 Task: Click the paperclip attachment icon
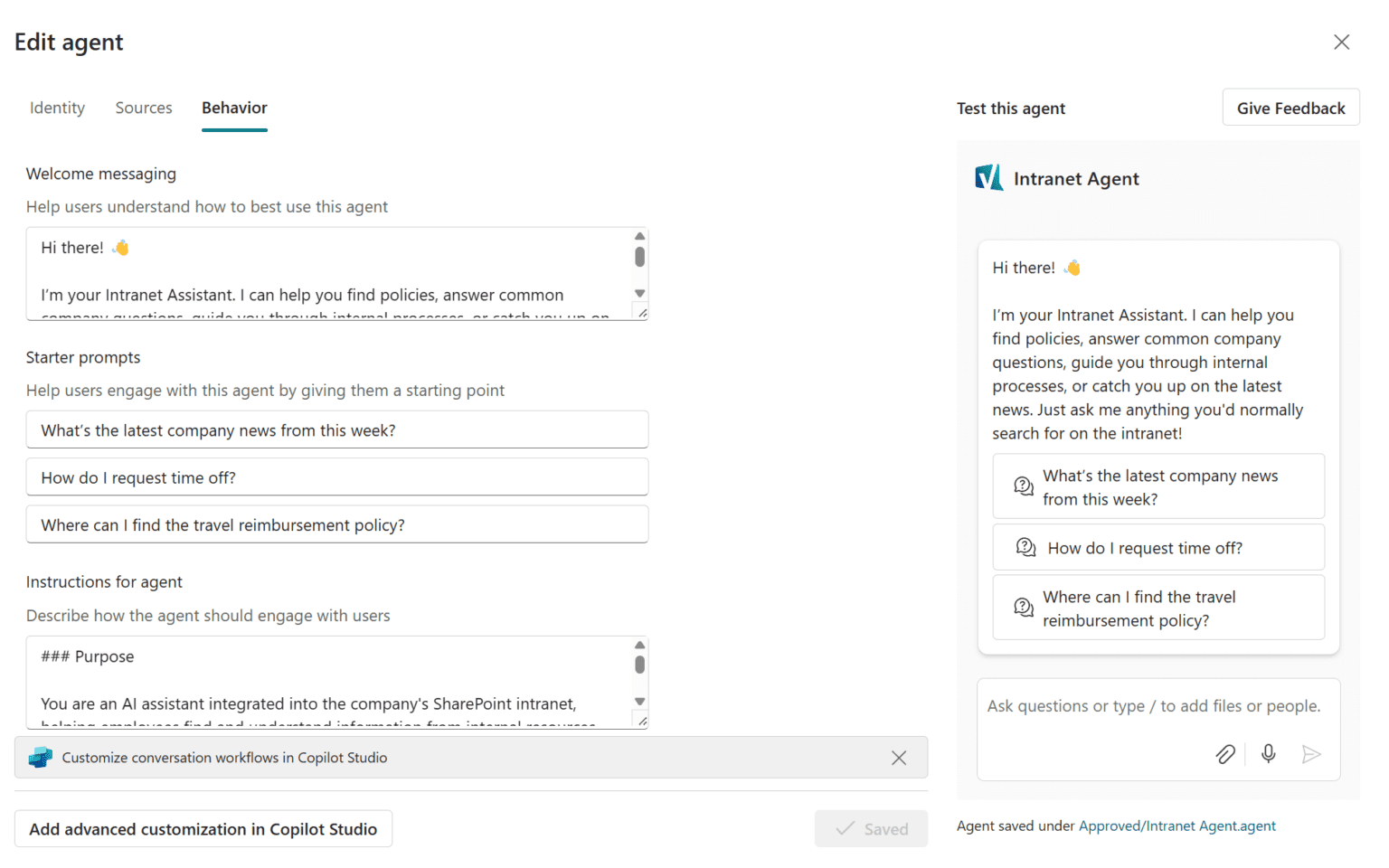click(x=1225, y=753)
